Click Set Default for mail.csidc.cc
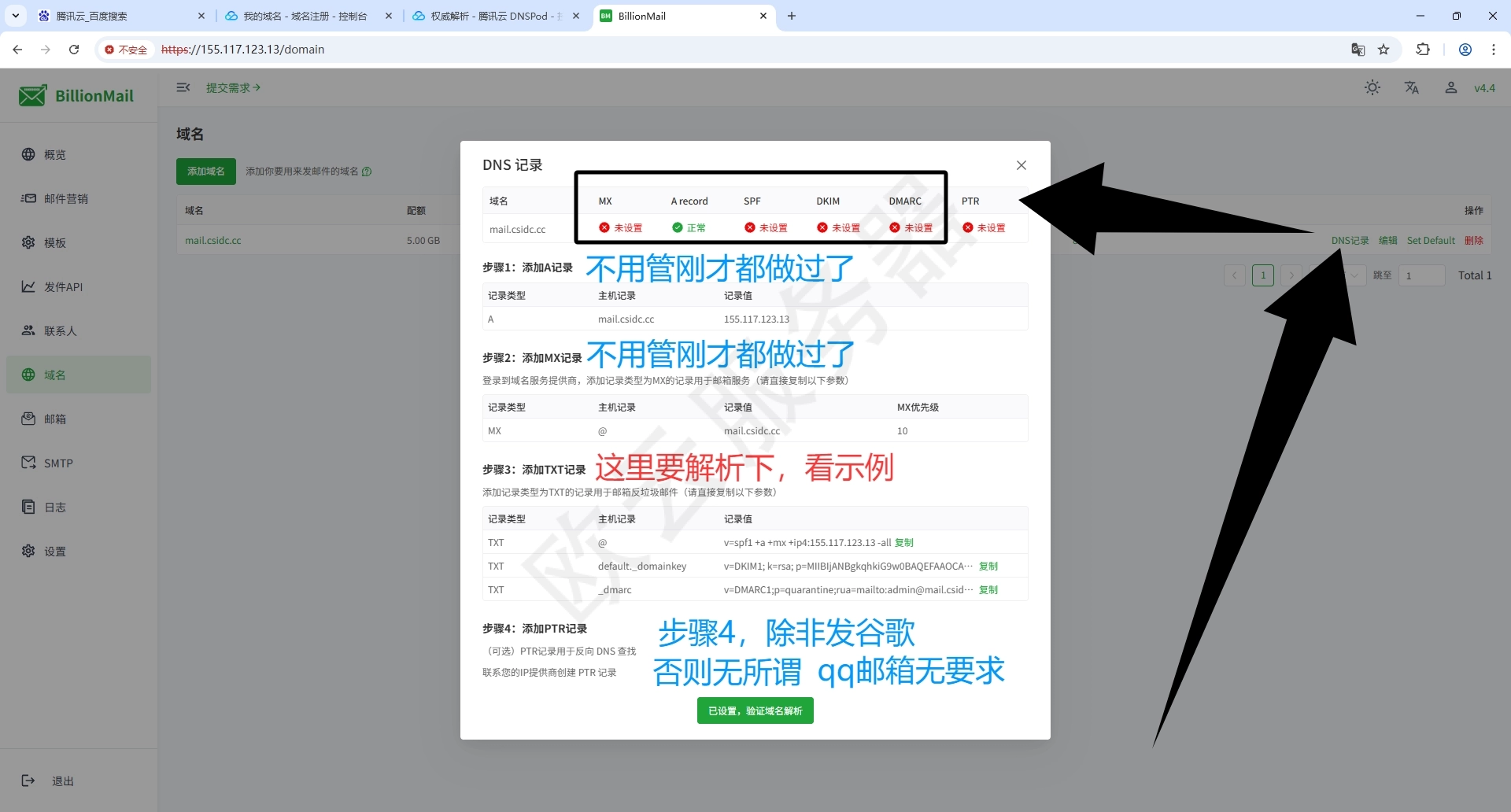 coord(1431,241)
